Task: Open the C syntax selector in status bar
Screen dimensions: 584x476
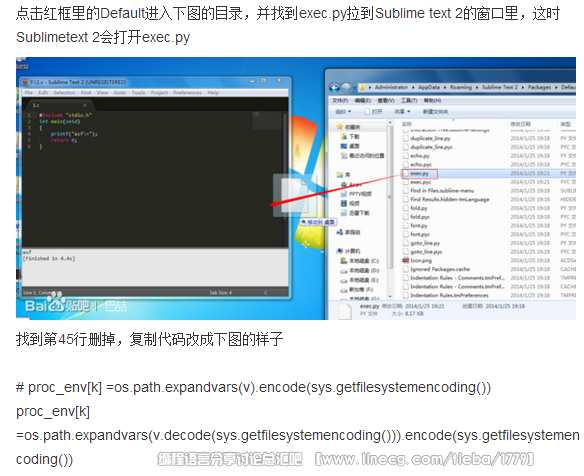Action: click(x=266, y=293)
